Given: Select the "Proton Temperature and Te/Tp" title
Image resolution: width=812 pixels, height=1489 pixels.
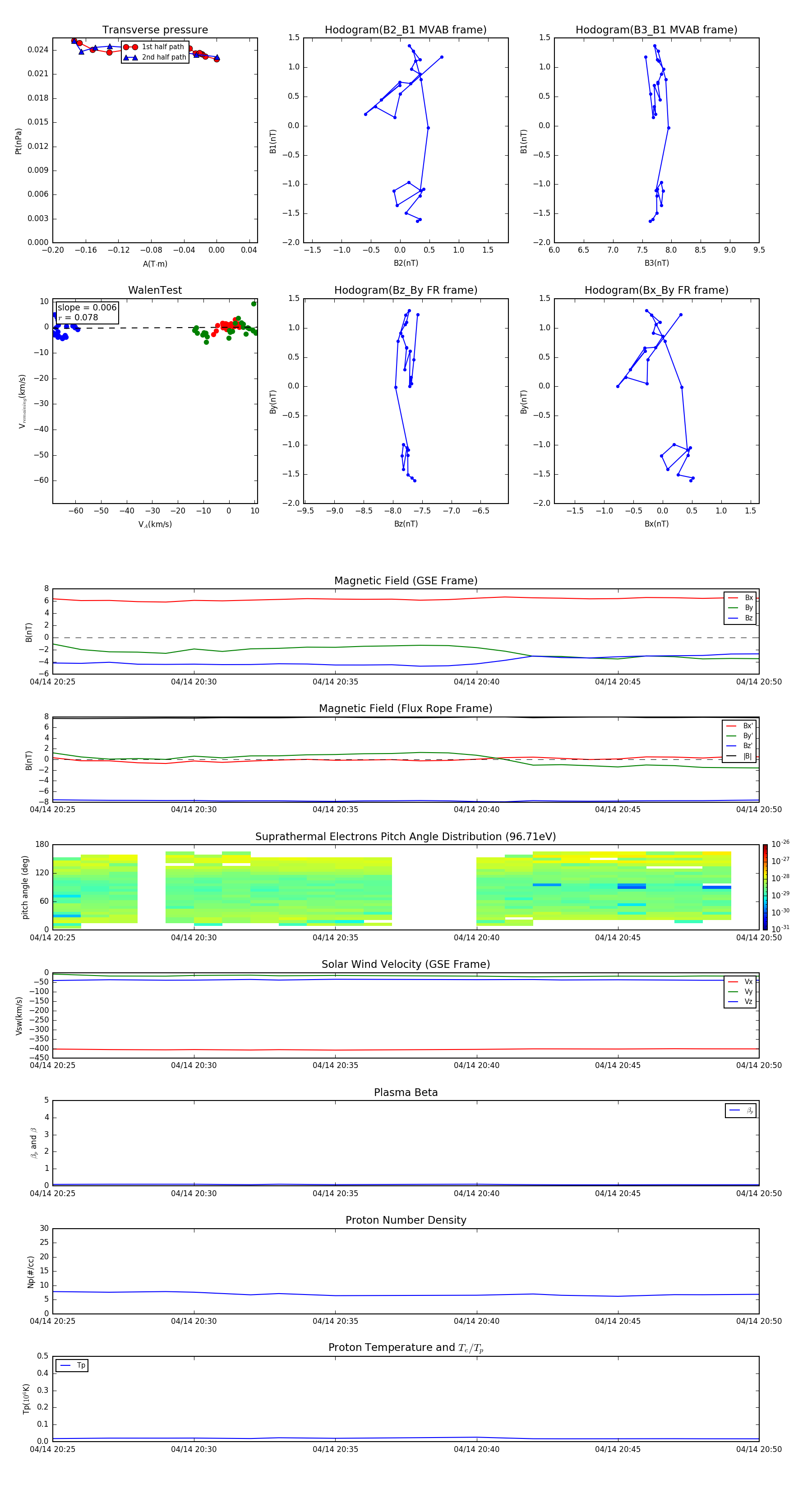Looking at the screenshot, I should (406, 1348).
